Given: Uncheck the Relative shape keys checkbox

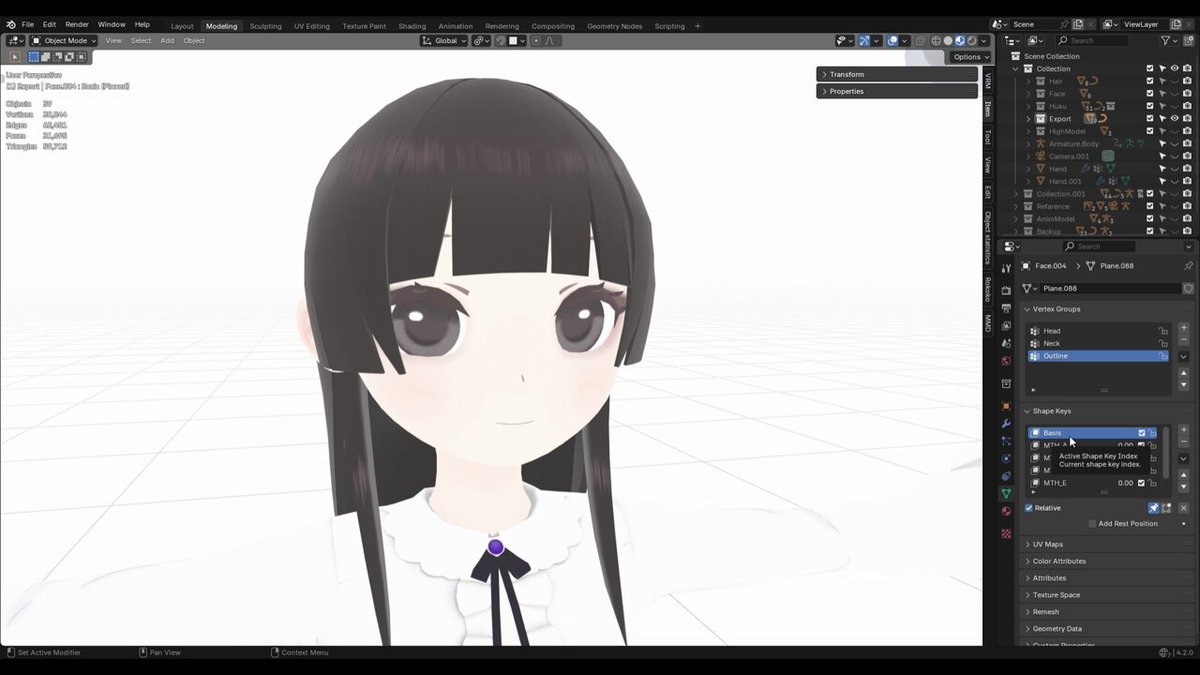Looking at the screenshot, I should [1029, 508].
